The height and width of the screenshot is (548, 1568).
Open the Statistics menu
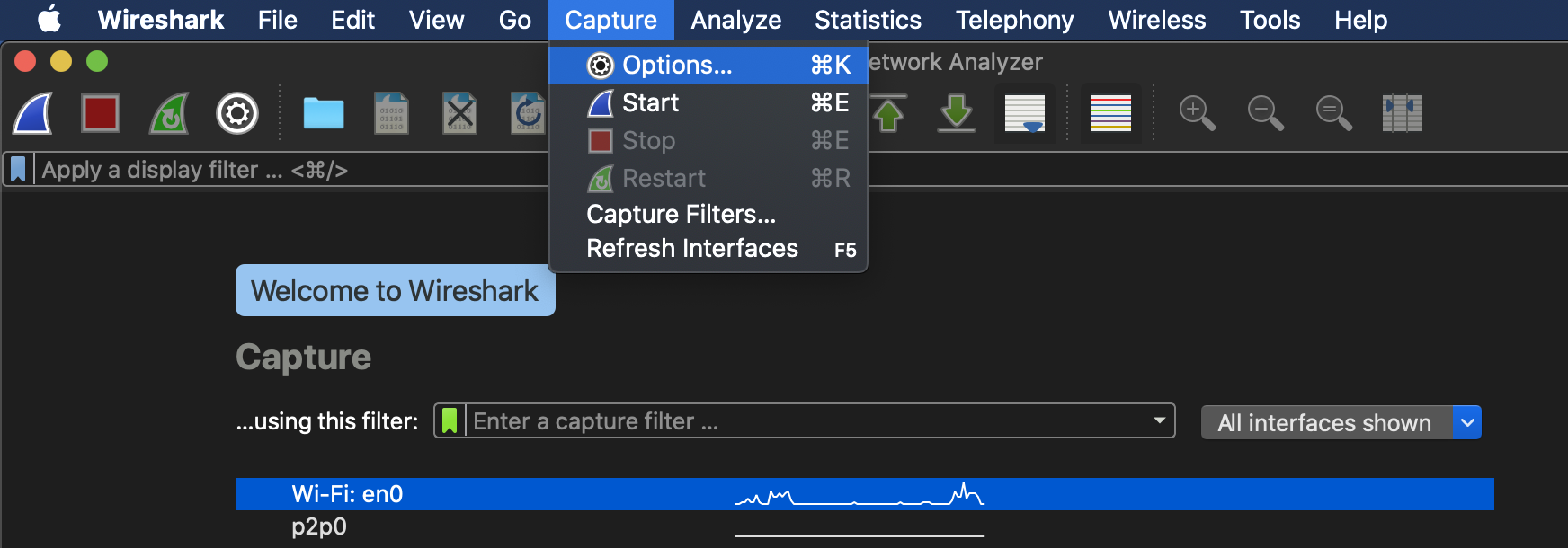[868, 20]
